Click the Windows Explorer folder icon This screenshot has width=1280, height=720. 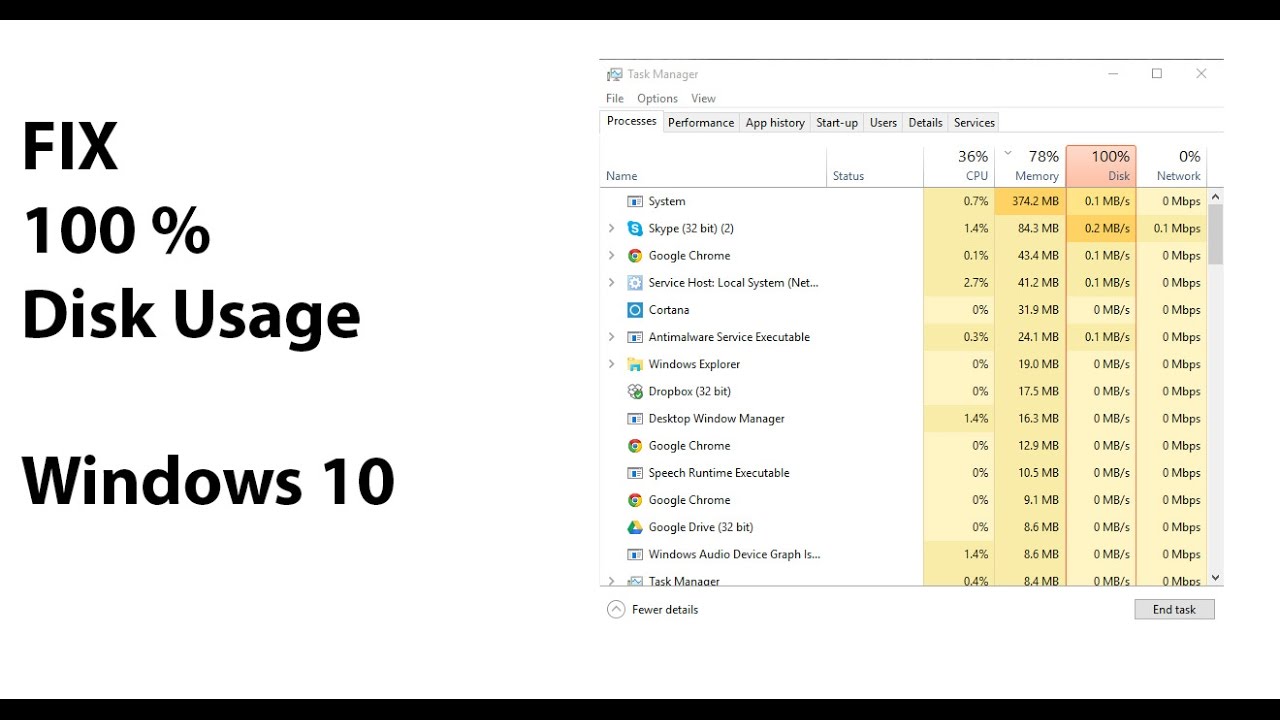[635, 365]
